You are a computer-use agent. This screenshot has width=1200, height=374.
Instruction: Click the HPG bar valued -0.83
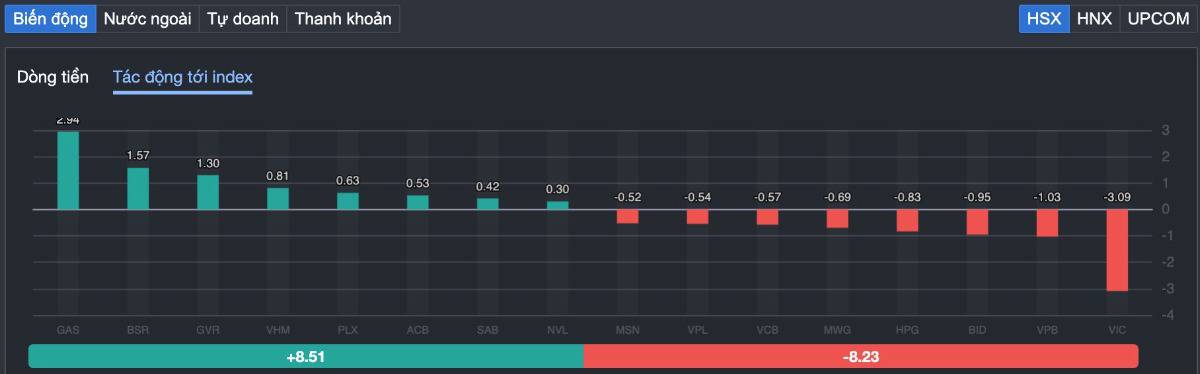908,221
